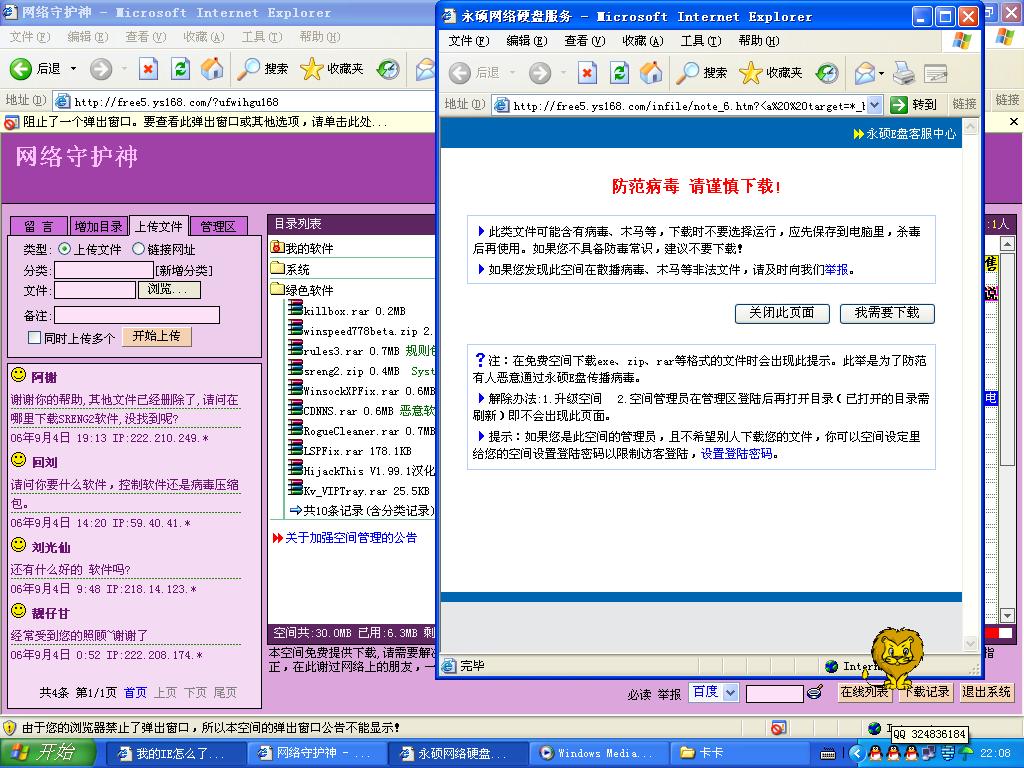Click 备注 input field
1024x768 pixels.
click(x=136, y=315)
